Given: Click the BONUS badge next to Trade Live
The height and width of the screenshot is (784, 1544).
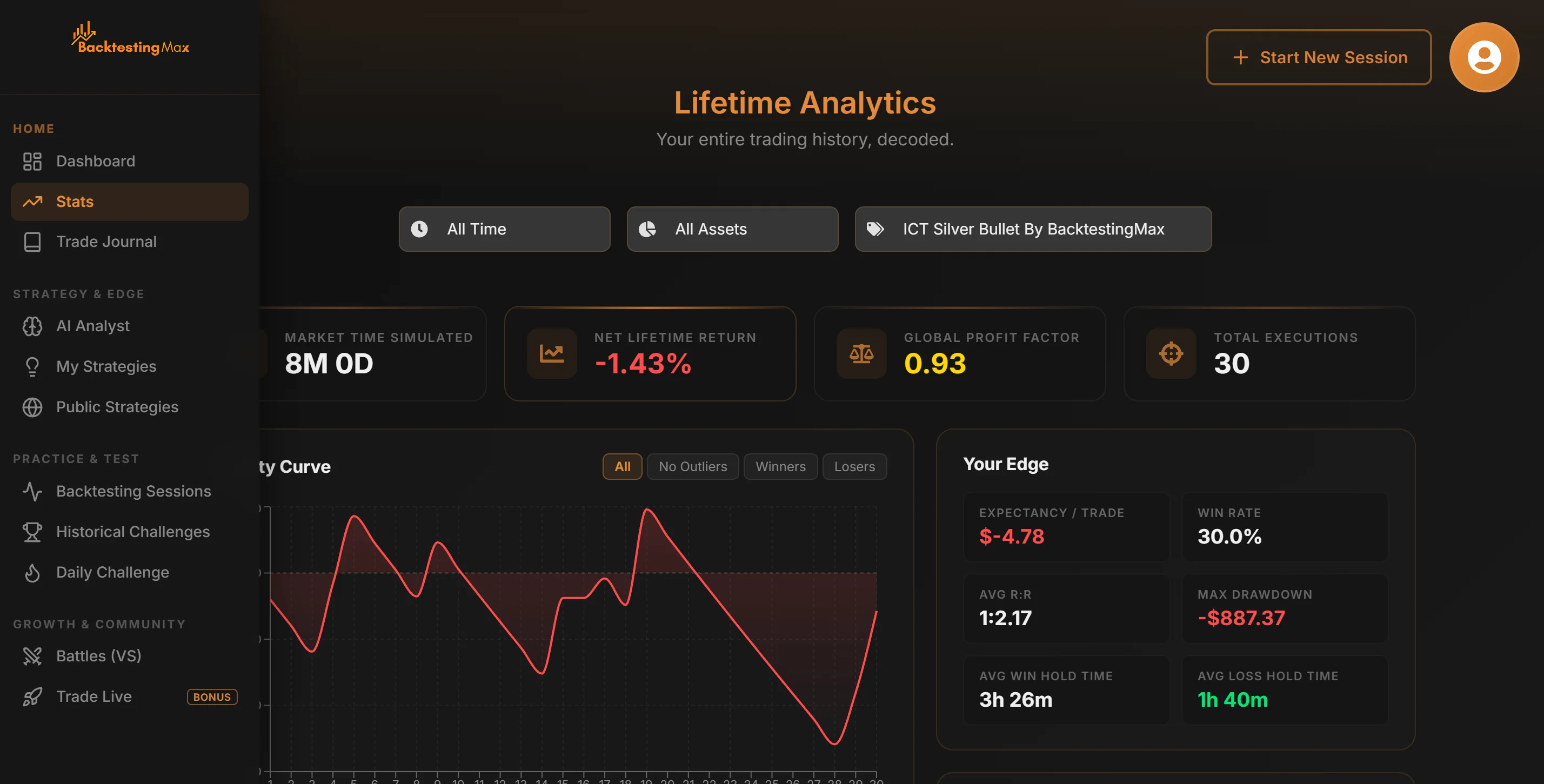Looking at the screenshot, I should pos(212,697).
